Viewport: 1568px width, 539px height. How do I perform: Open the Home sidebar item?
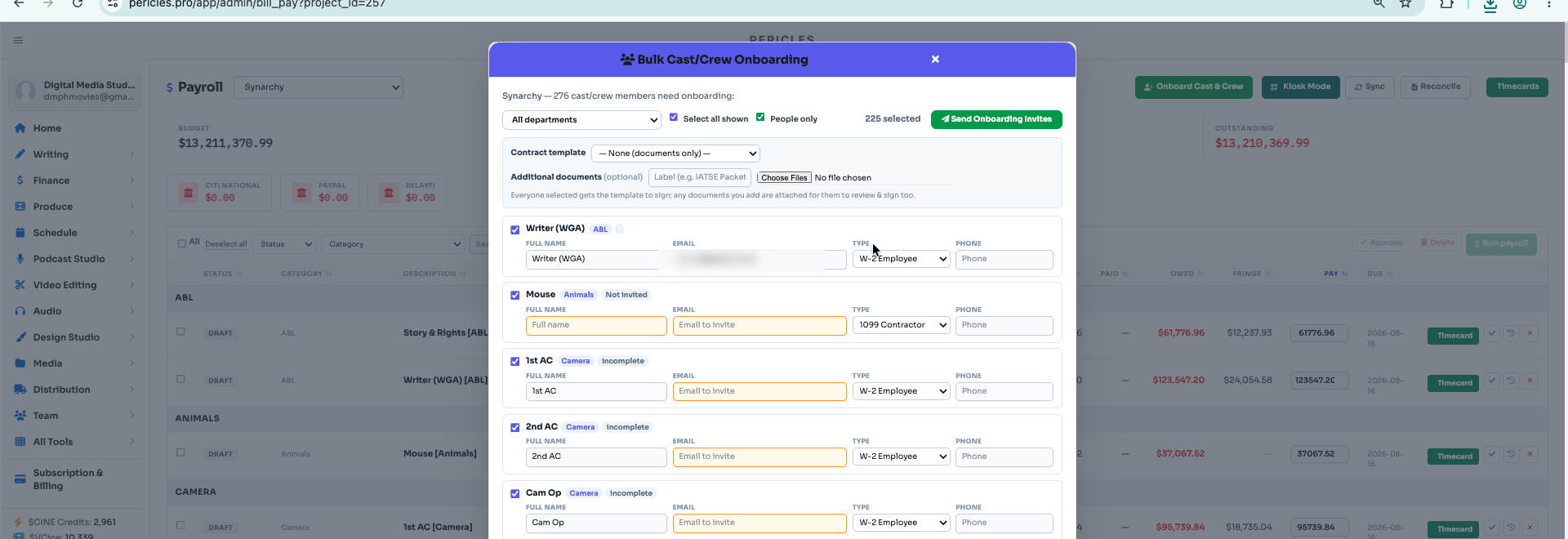(74, 128)
